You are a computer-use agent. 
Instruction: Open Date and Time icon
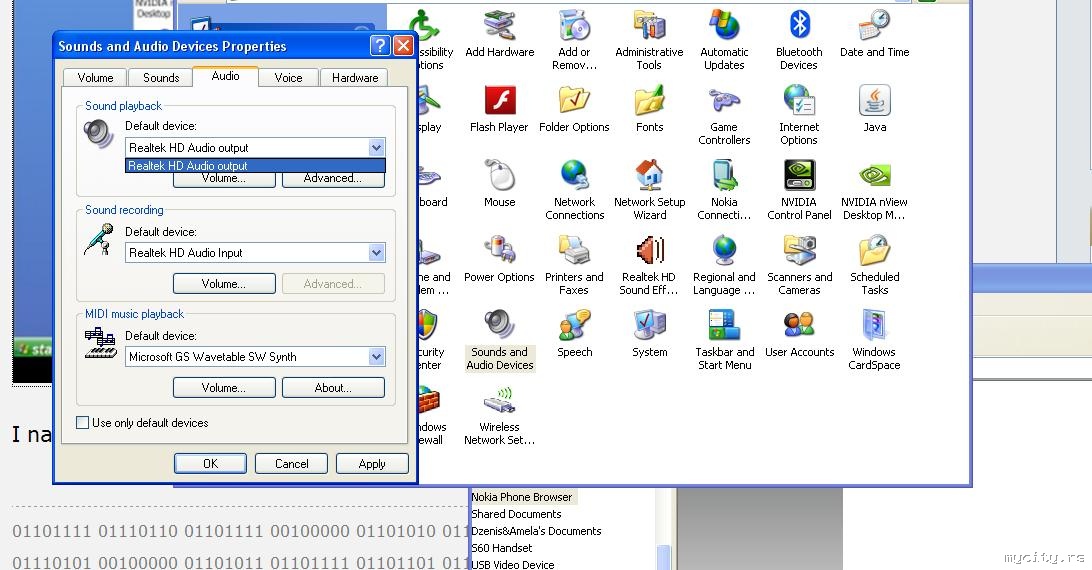[x=875, y=33]
